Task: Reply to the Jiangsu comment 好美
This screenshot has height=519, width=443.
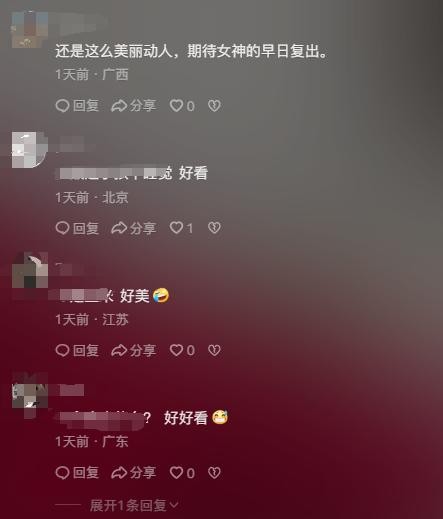Action: point(77,350)
